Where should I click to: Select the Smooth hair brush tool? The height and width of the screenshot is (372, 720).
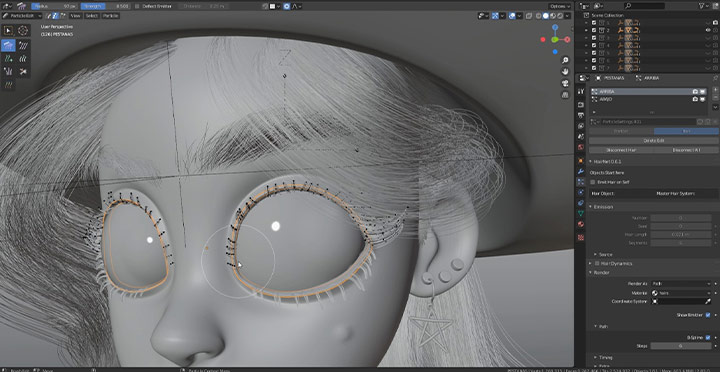23,45
